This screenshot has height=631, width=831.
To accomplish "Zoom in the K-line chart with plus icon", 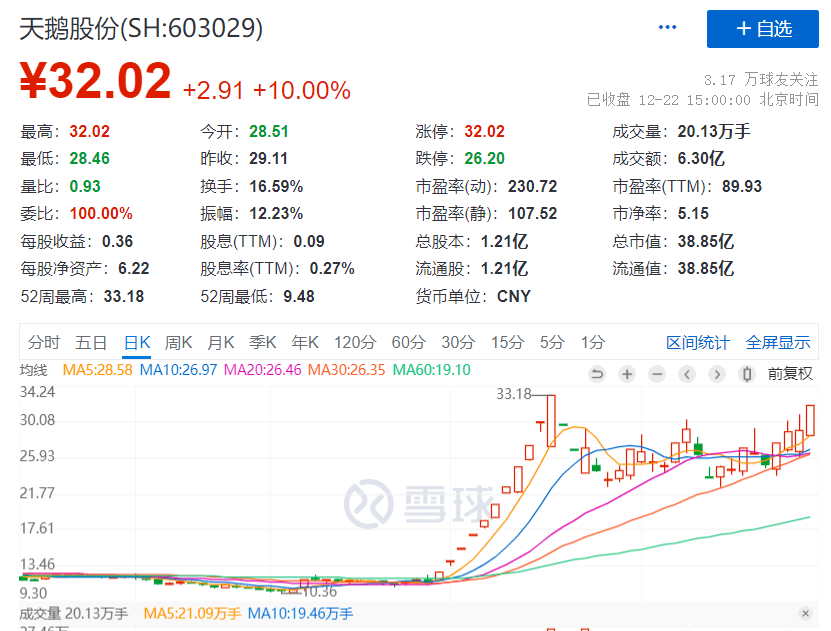I will point(627,374).
